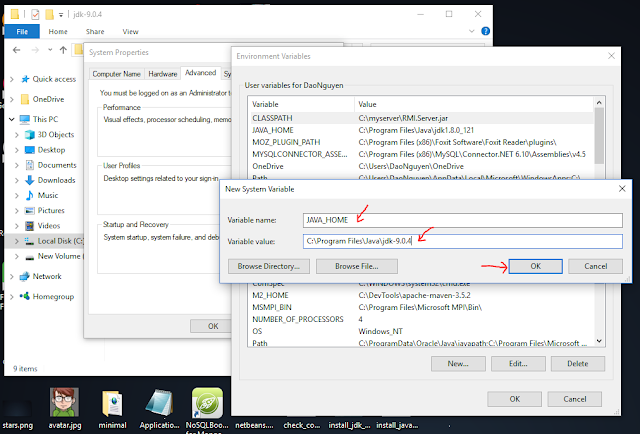
Task: Click the Browse File button
Action: tap(356, 266)
